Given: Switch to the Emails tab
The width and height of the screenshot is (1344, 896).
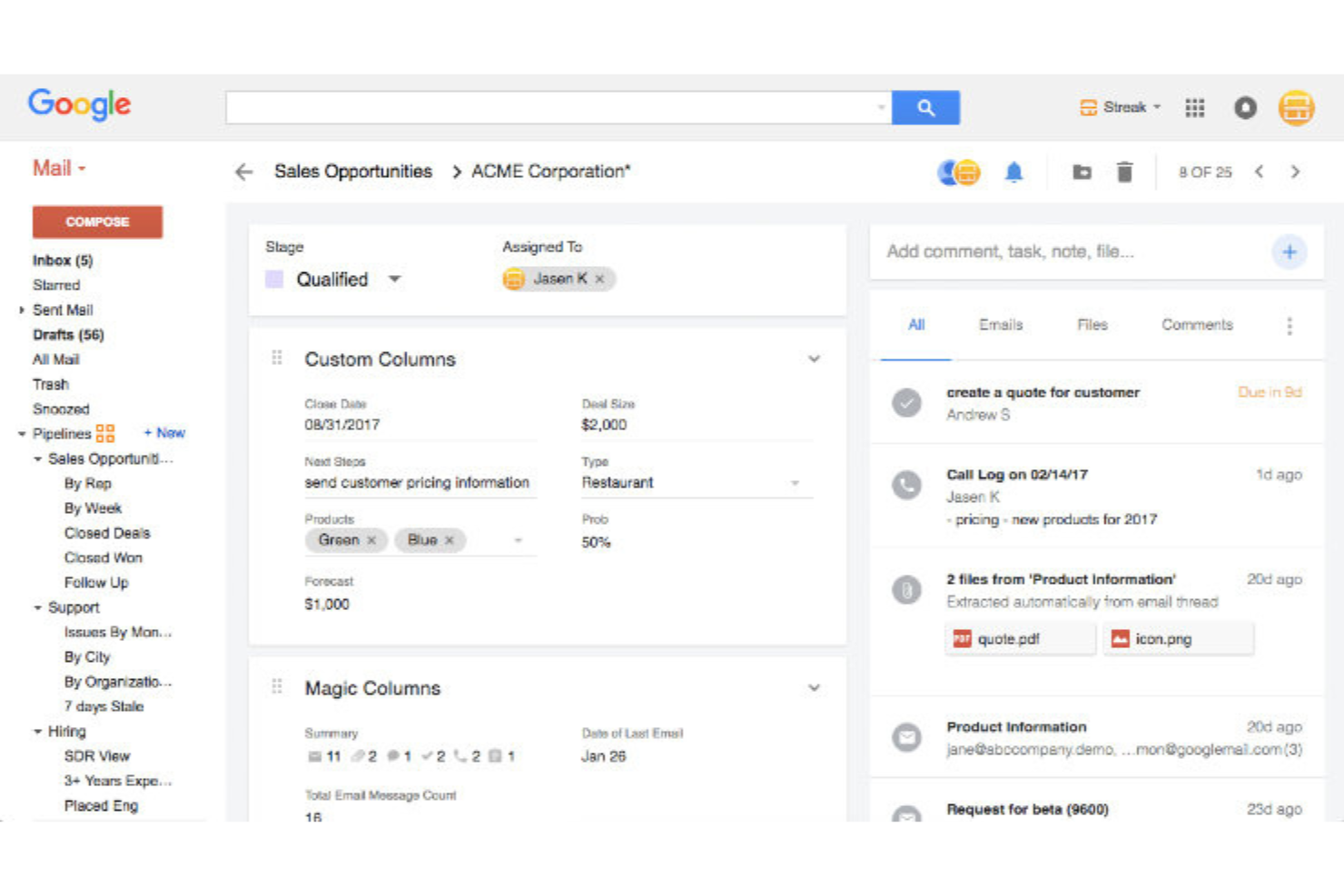Looking at the screenshot, I should (x=1000, y=324).
